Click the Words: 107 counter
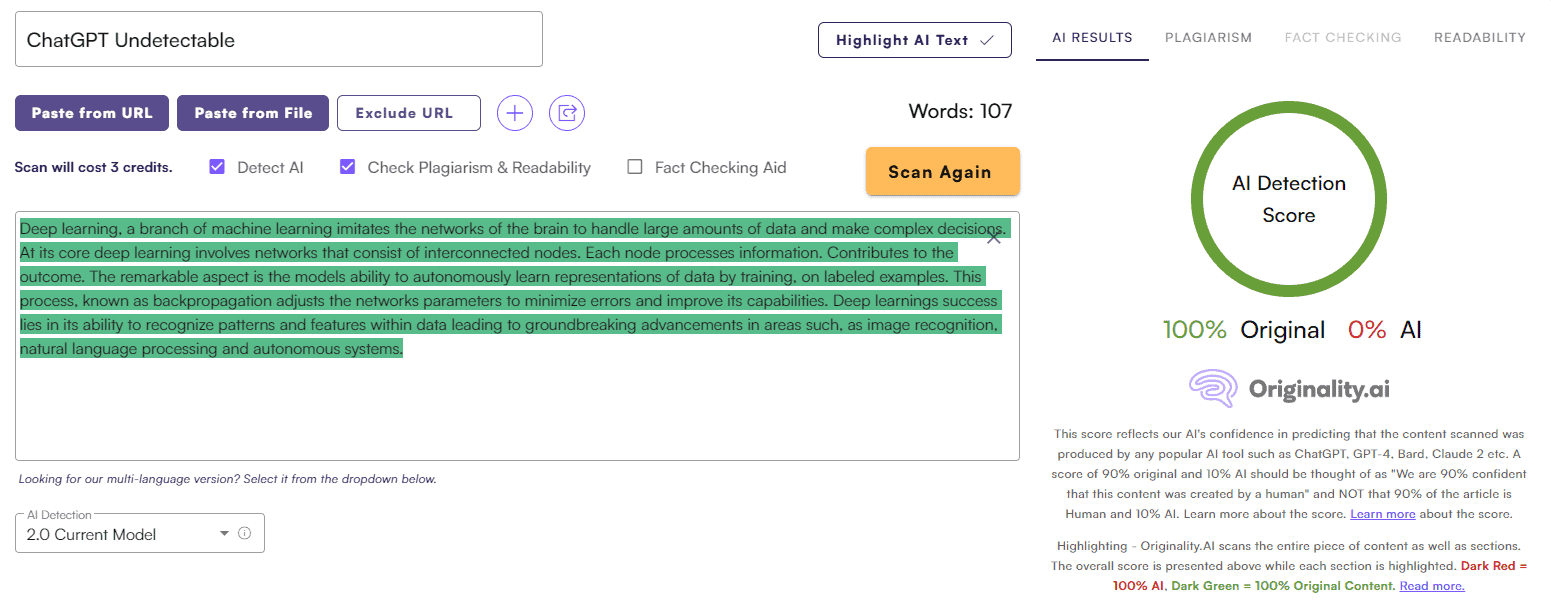 [960, 111]
